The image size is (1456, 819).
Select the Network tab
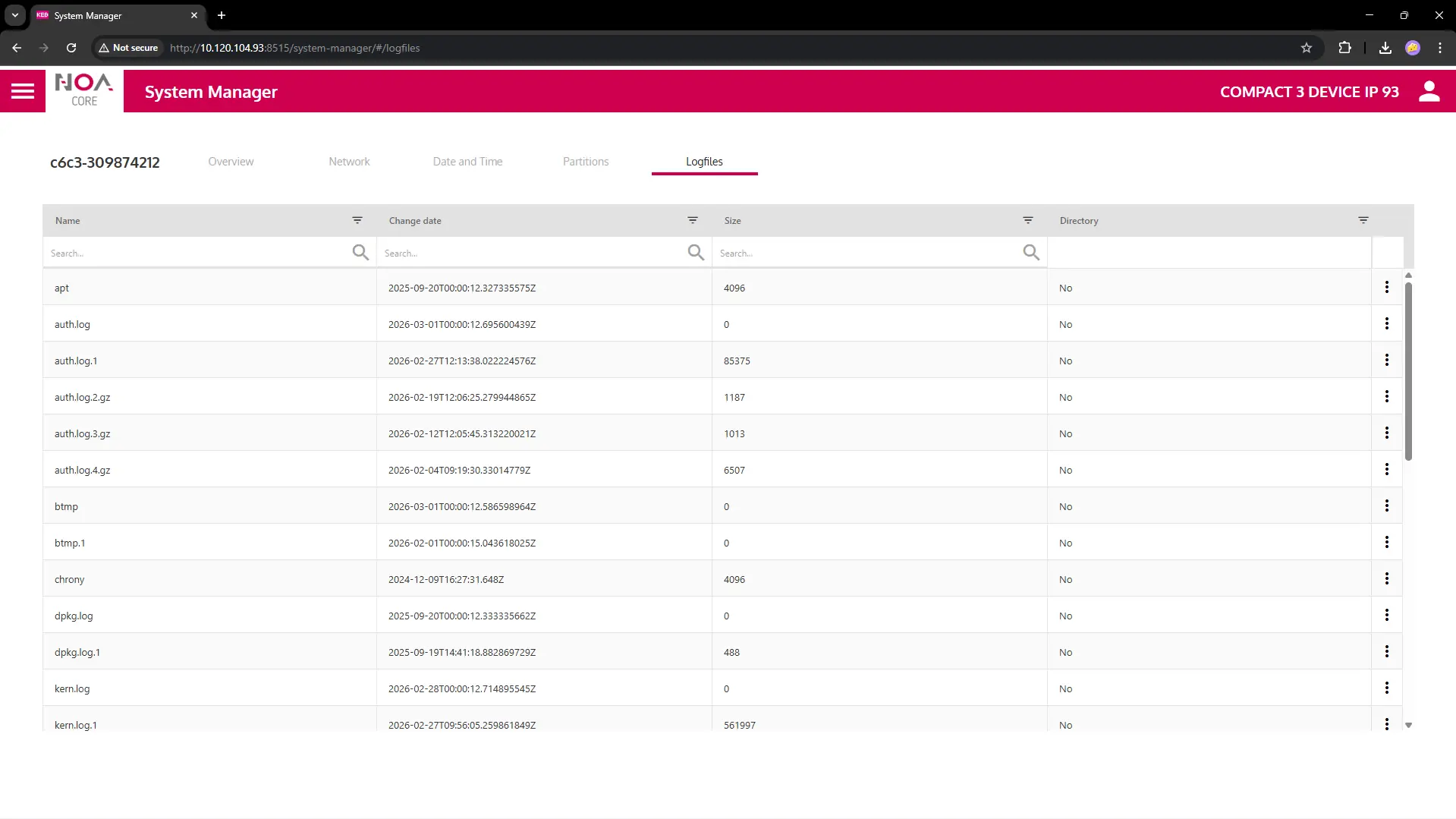tap(349, 162)
